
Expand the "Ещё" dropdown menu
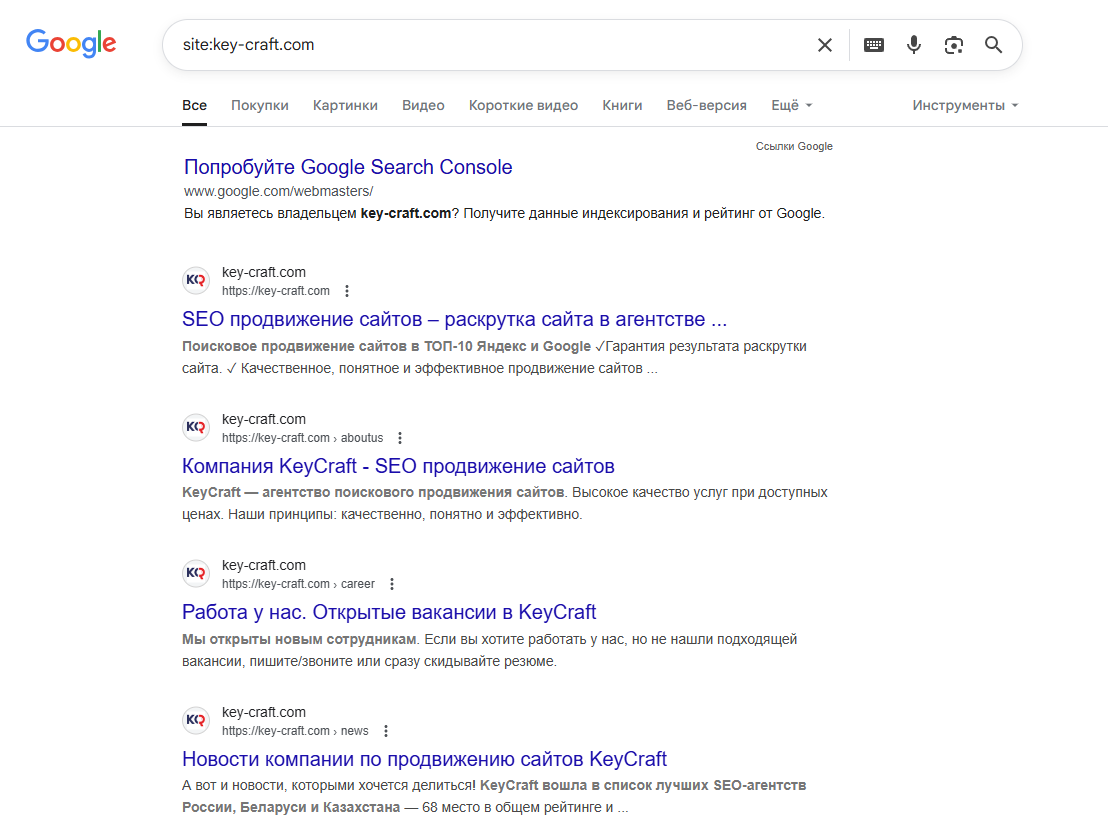(791, 105)
